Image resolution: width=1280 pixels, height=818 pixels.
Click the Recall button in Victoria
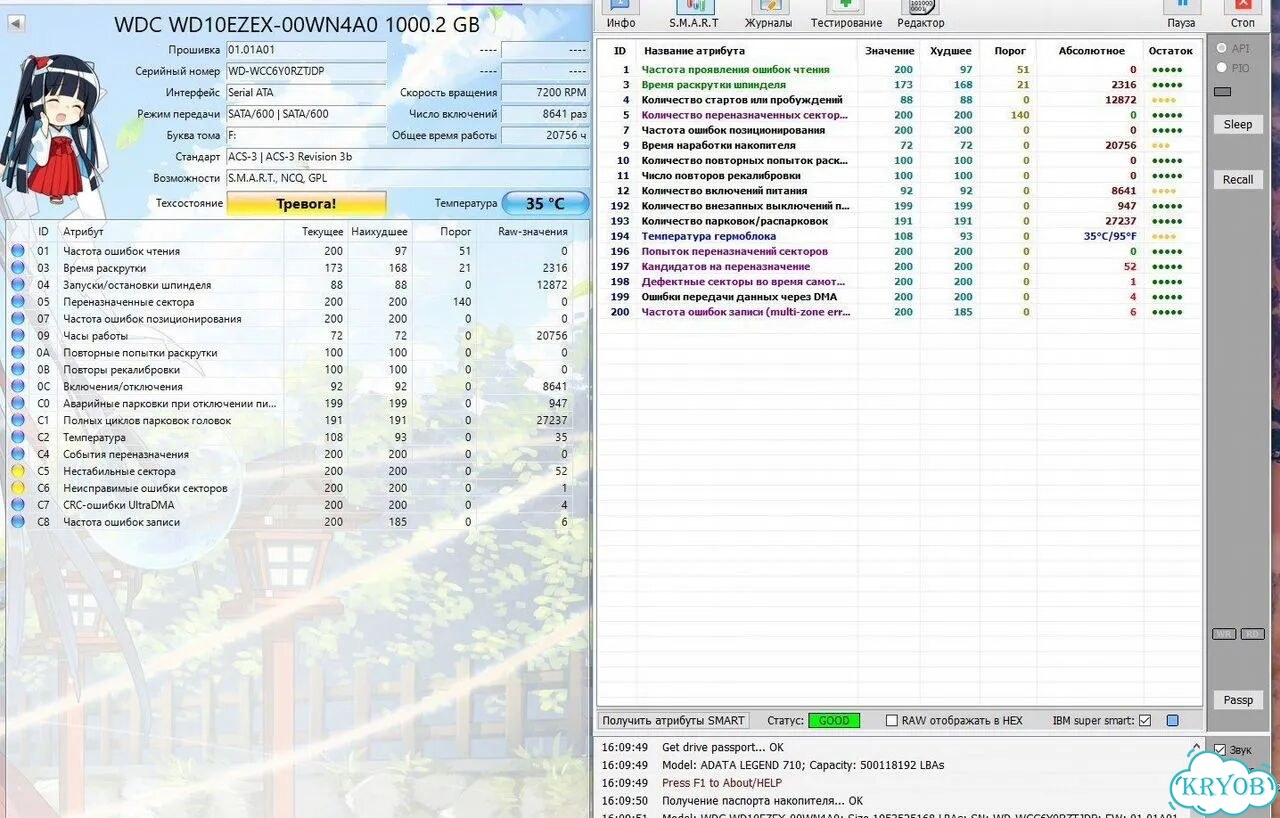pos(1238,180)
